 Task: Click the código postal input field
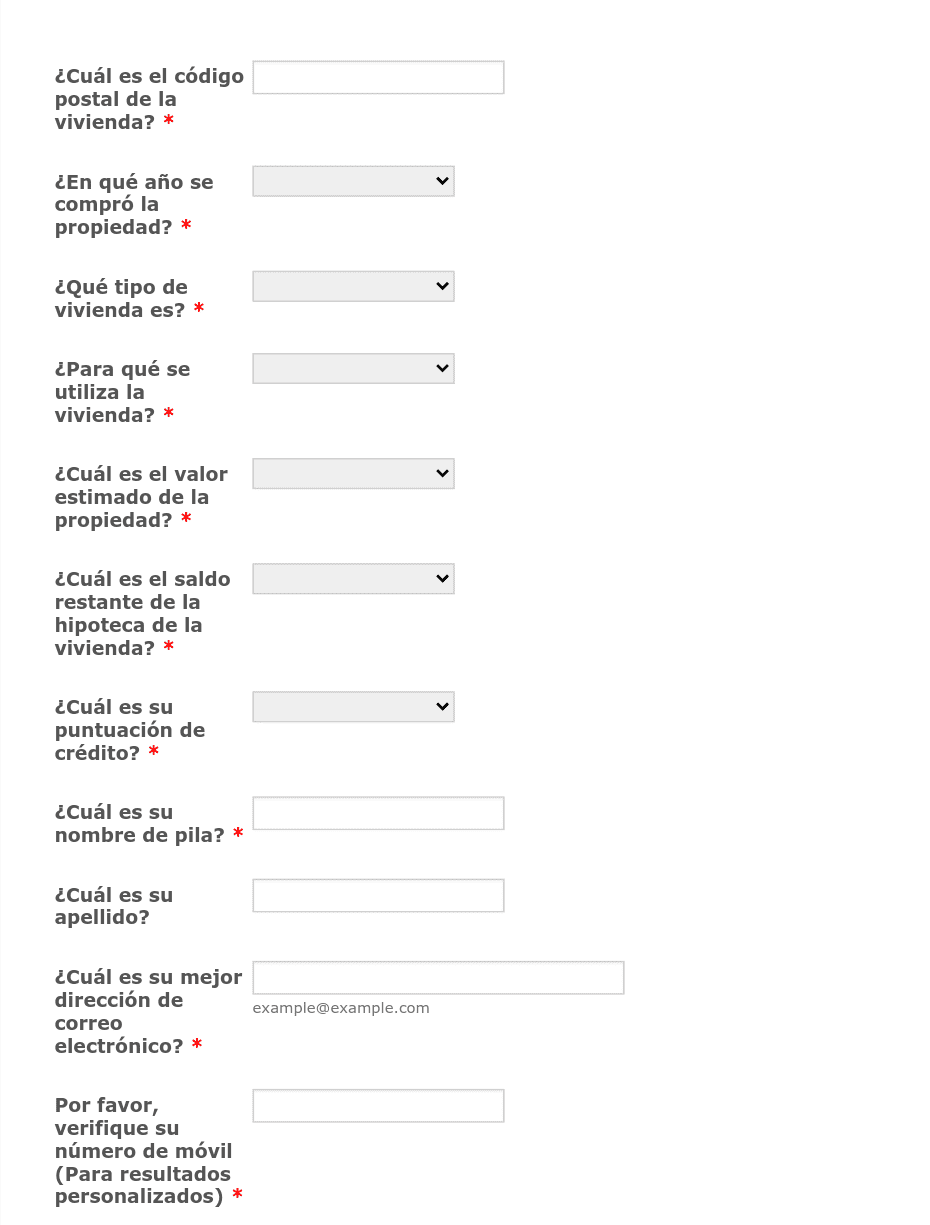378,77
